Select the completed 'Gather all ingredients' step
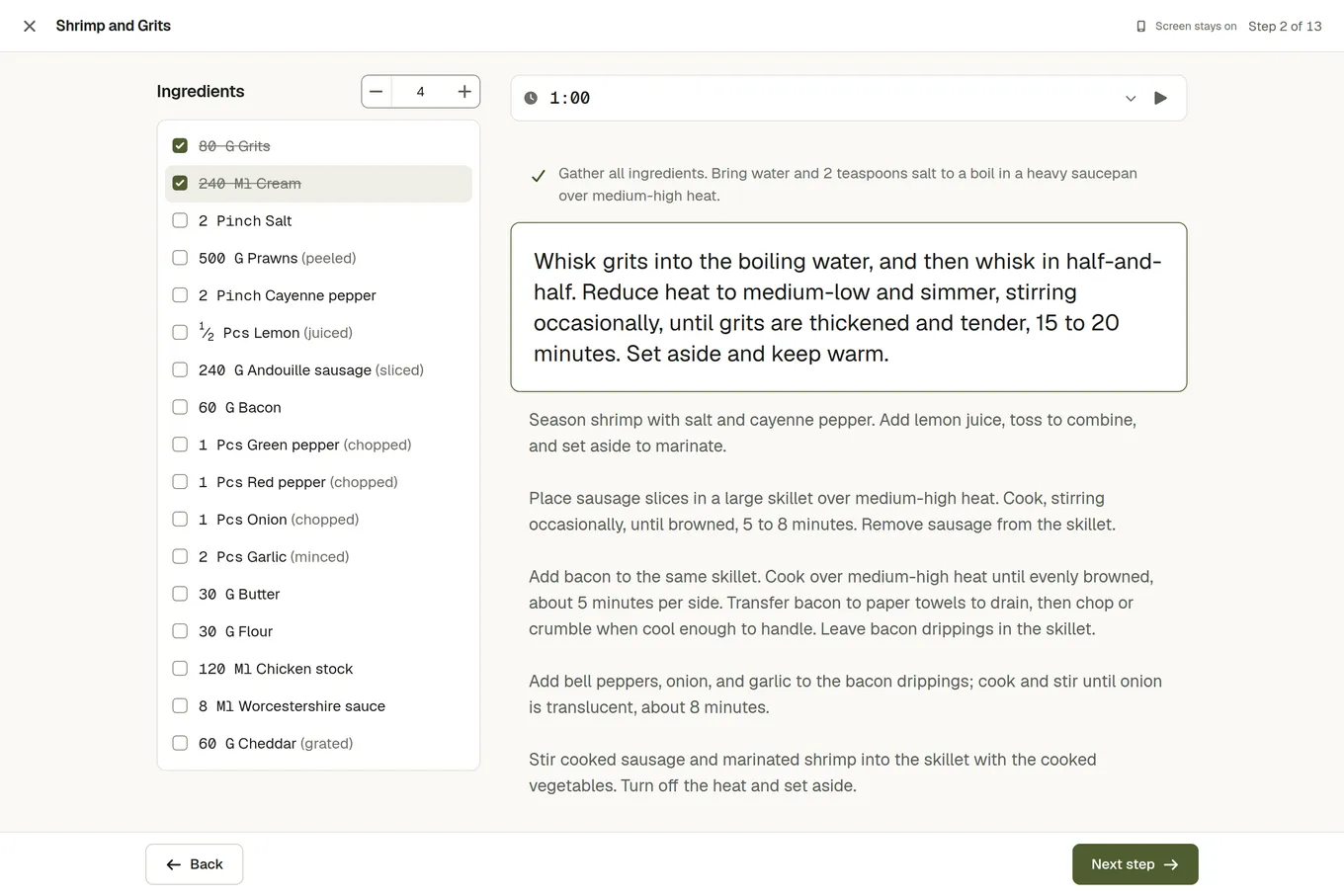The height and width of the screenshot is (896, 1344). click(x=848, y=185)
